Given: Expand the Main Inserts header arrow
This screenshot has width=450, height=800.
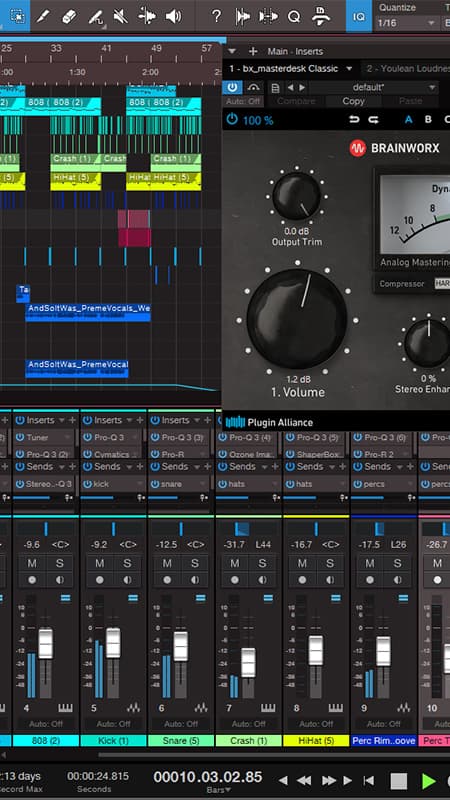Looking at the screenshot, I should point(232,51).
